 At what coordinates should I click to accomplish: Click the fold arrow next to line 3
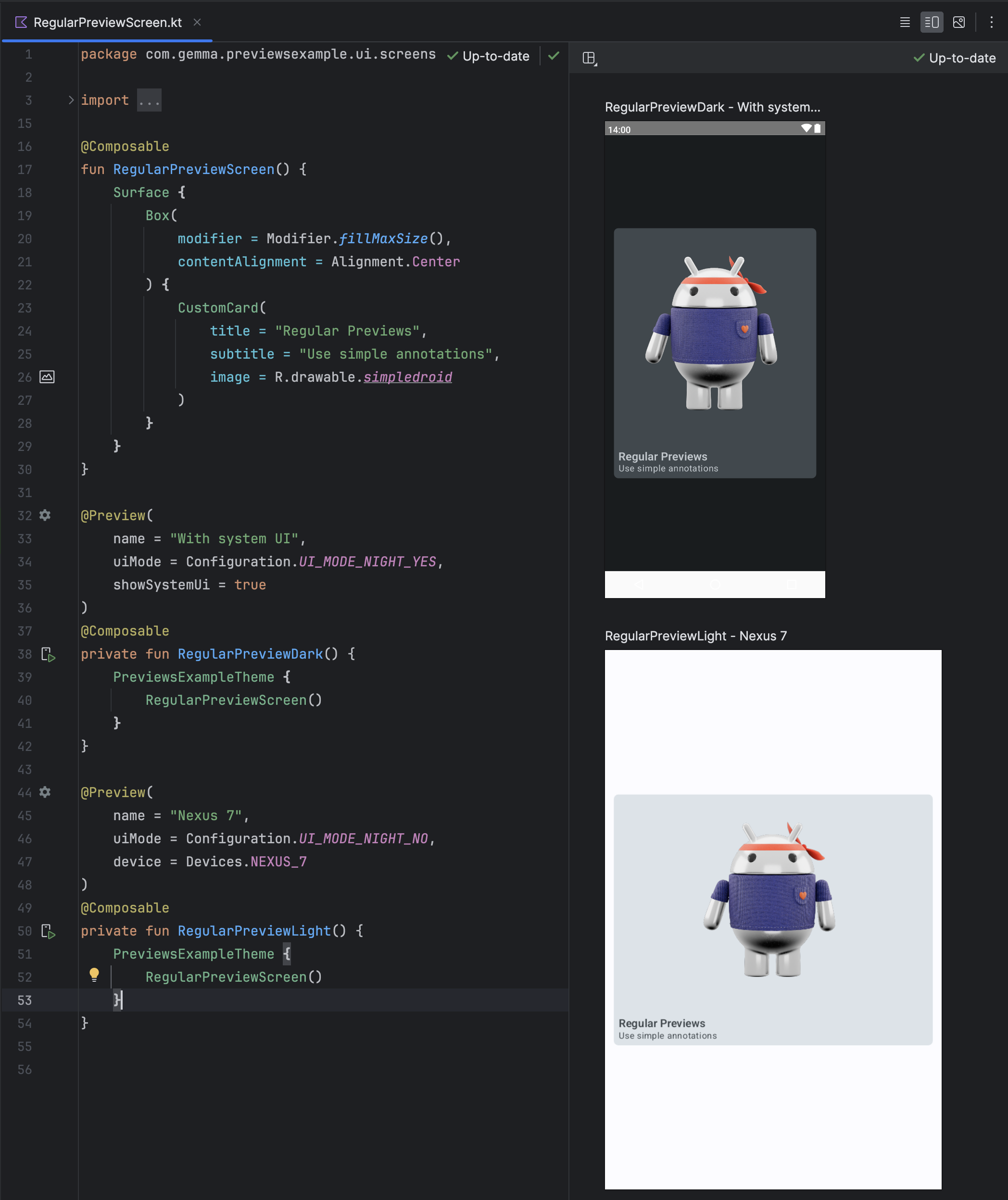pyautogui.click(x=71, y=100)
